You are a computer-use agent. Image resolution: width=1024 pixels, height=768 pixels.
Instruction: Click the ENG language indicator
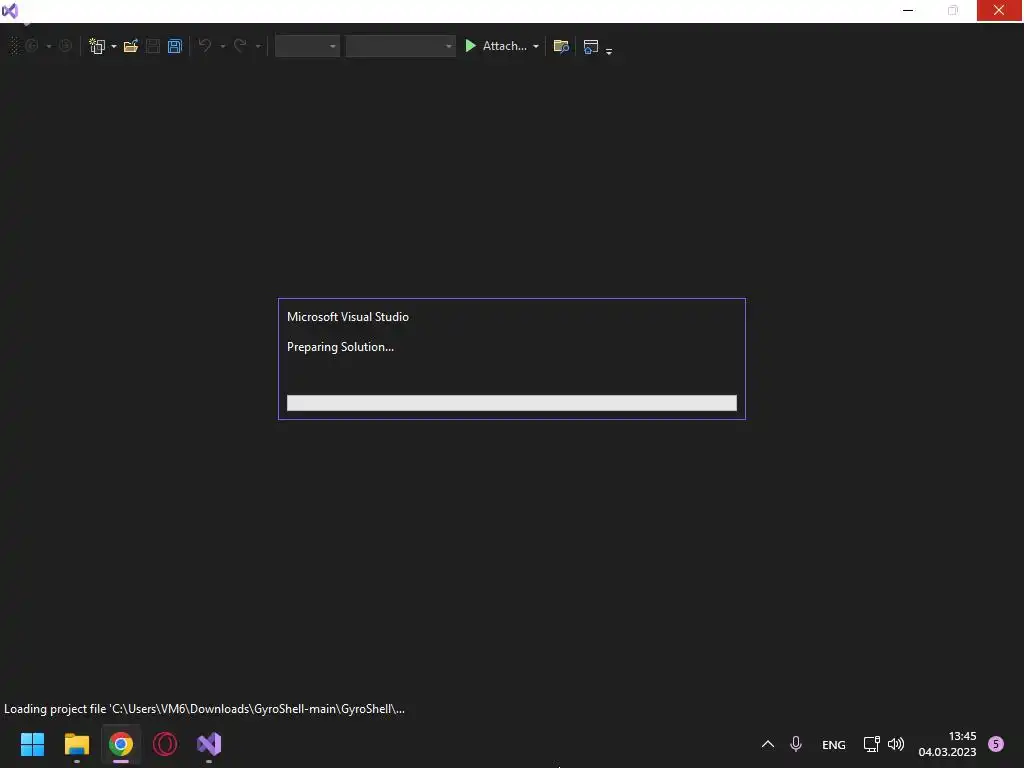pyautogui.click(x=833, y=744)
